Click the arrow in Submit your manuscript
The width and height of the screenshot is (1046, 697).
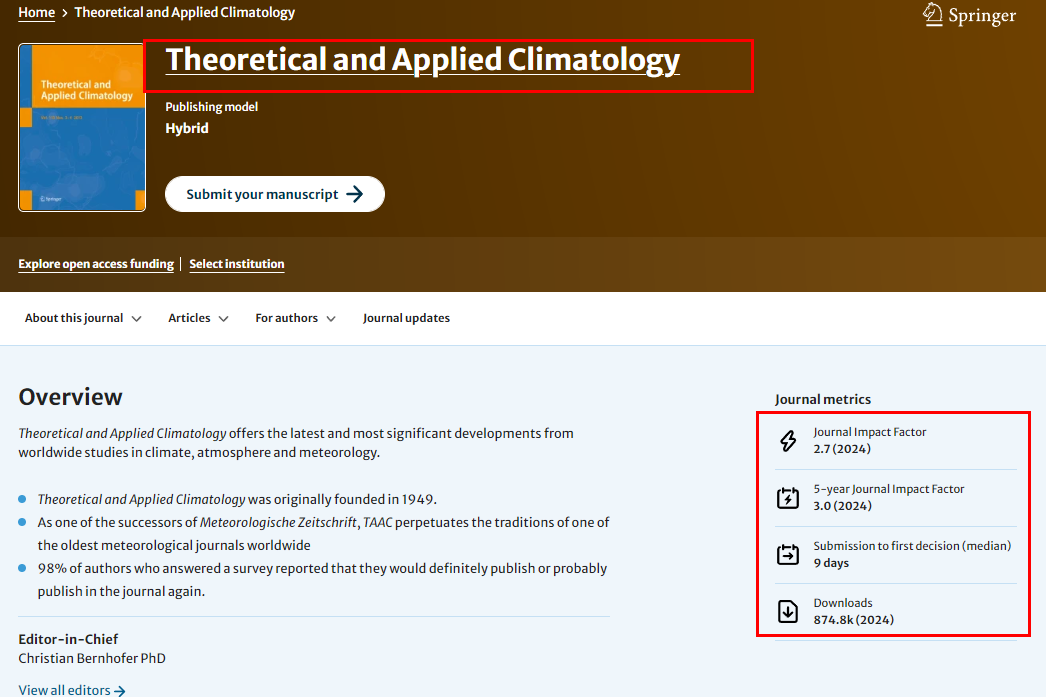pos(355,194)
